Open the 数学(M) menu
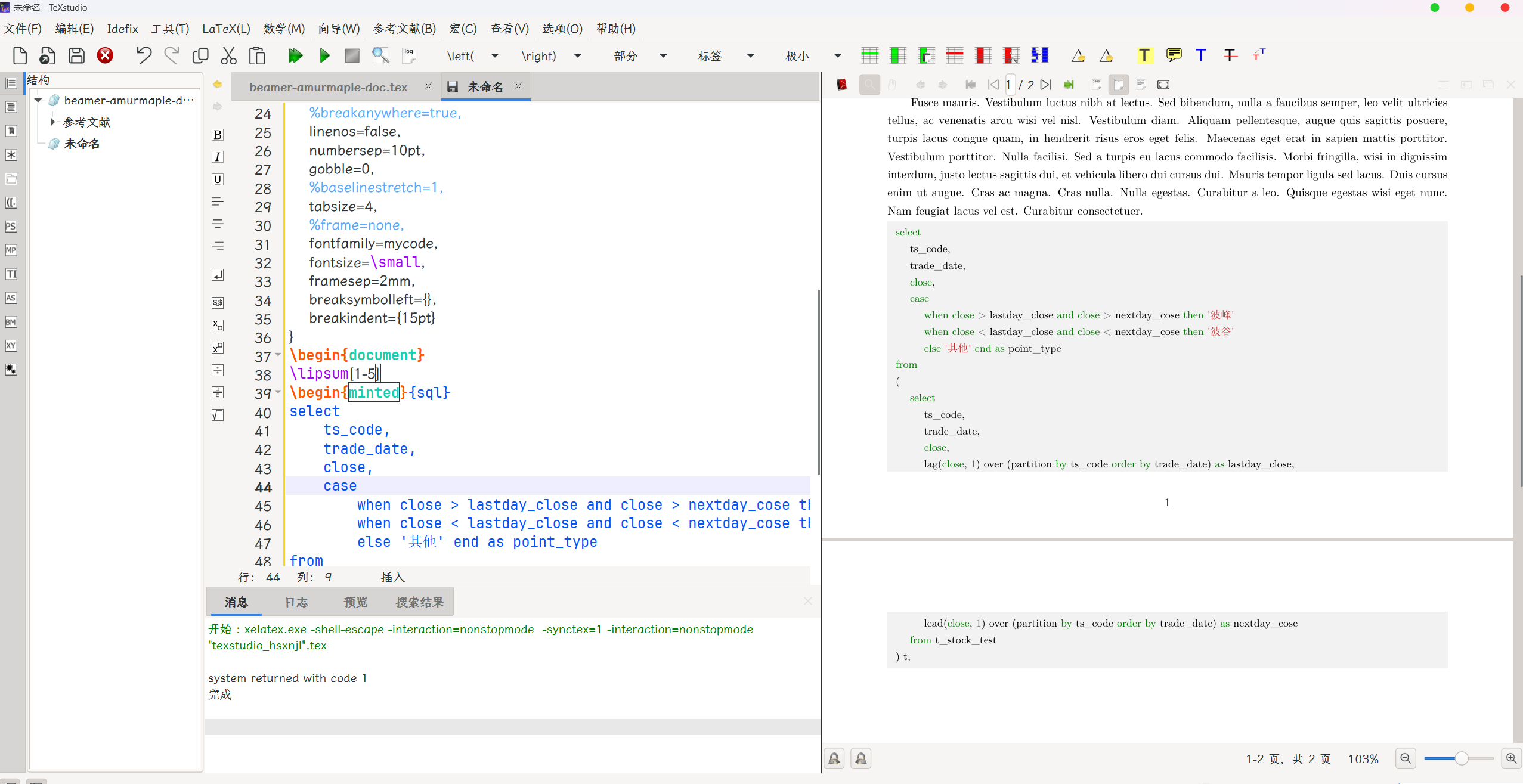Image resolution: width=1523 pixels, height=784 pixels. click(x=284, y=29)
